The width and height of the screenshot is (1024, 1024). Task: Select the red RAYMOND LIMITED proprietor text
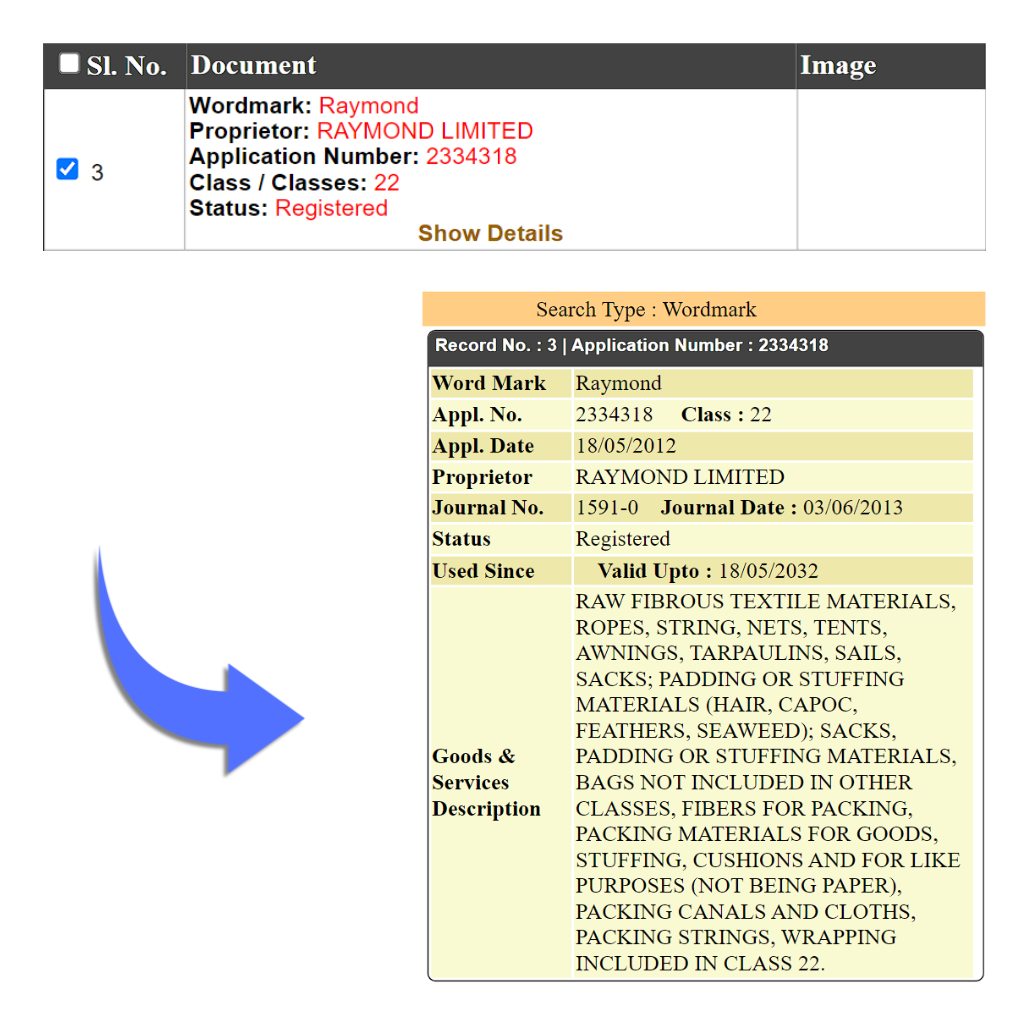click(424, 131)
